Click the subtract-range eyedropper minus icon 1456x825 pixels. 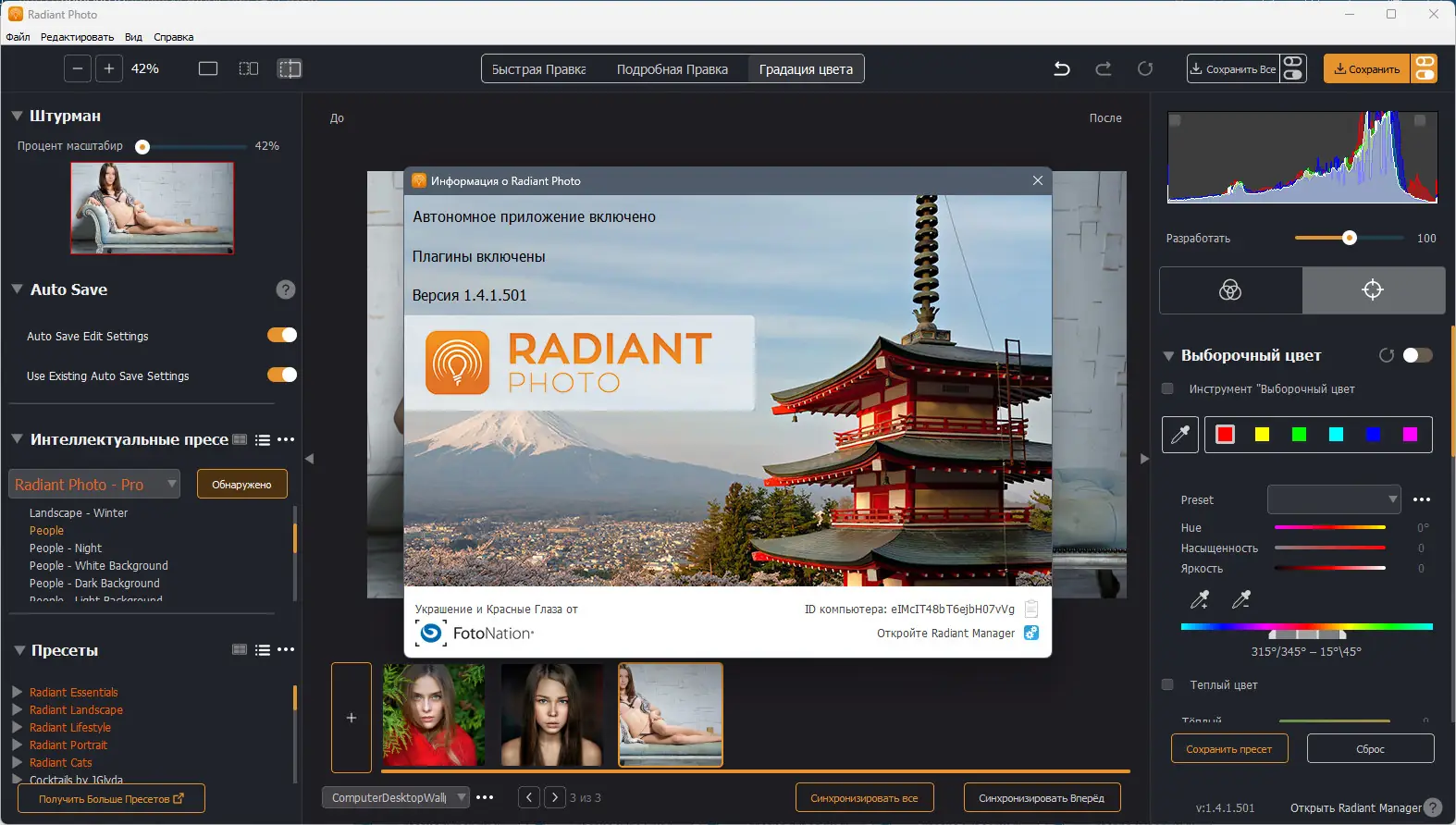coord(1241,599)
